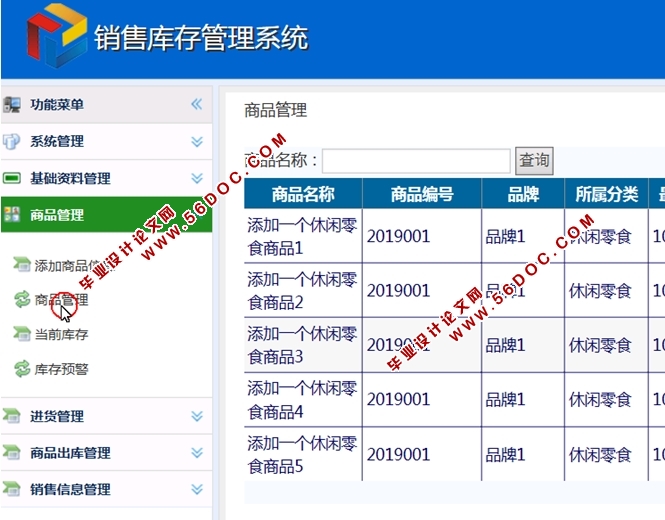Click the refresh icon next to 商品管理 submenu item
665x520 pixels.
pos(22,299)
